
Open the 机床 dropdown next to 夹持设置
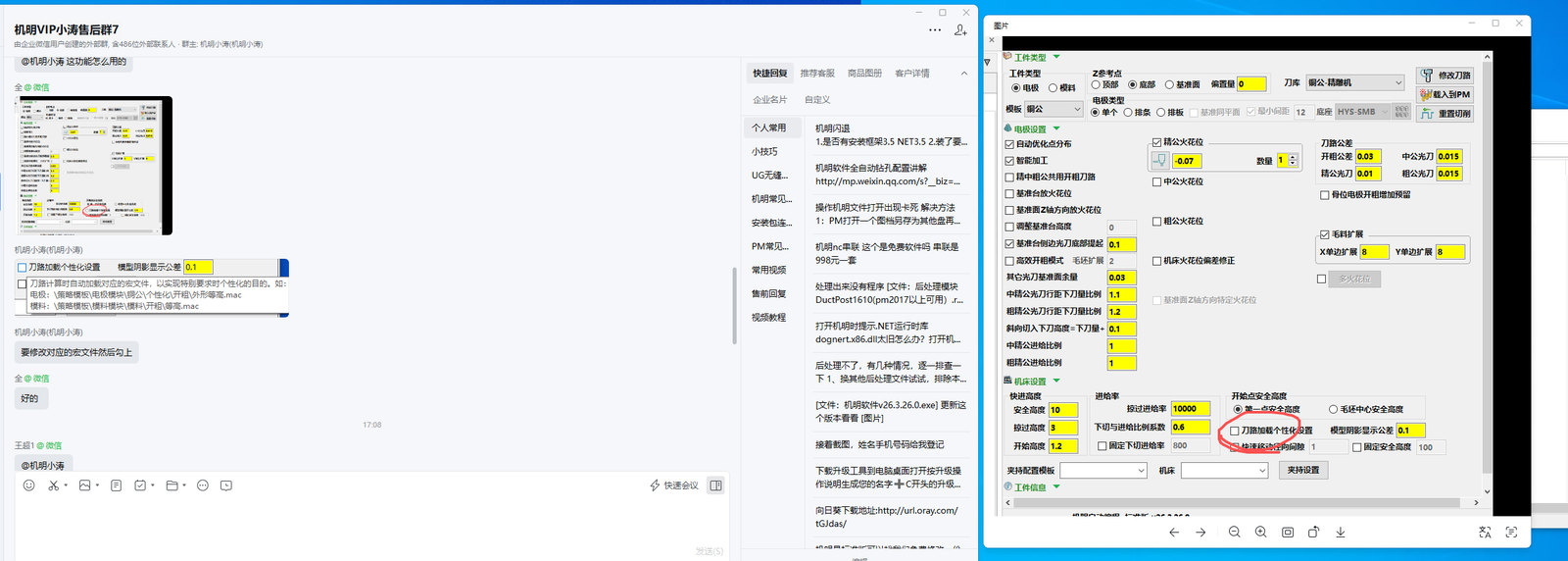point(1225,471)
